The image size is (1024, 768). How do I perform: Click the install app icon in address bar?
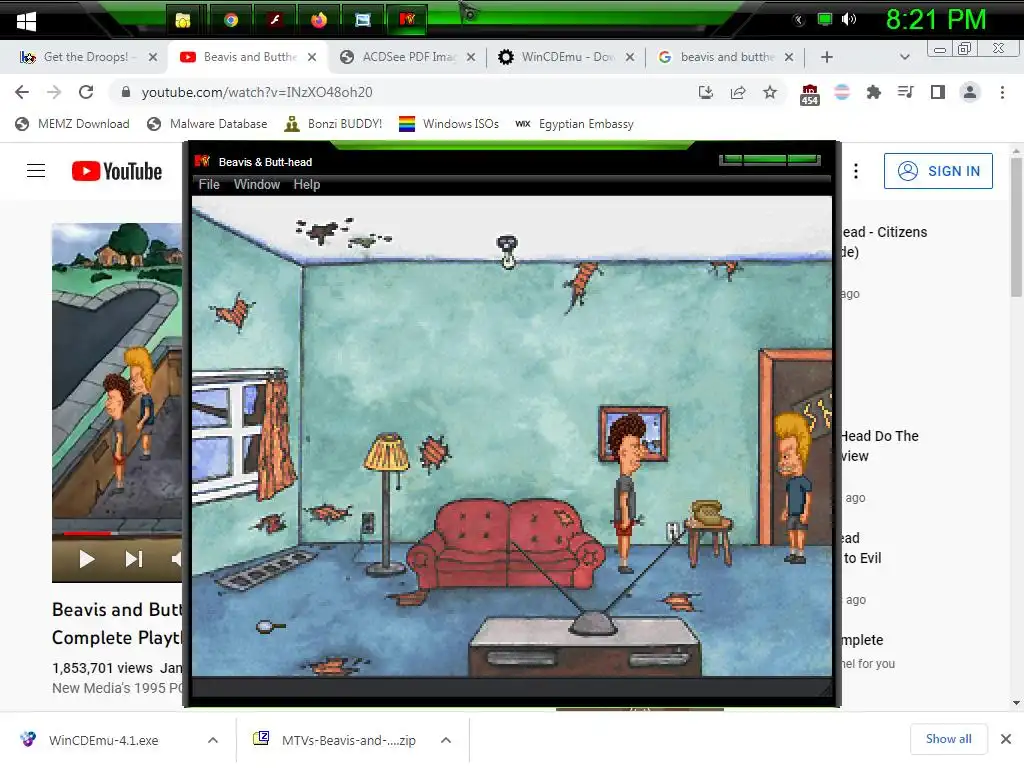[x=705, y=92]
